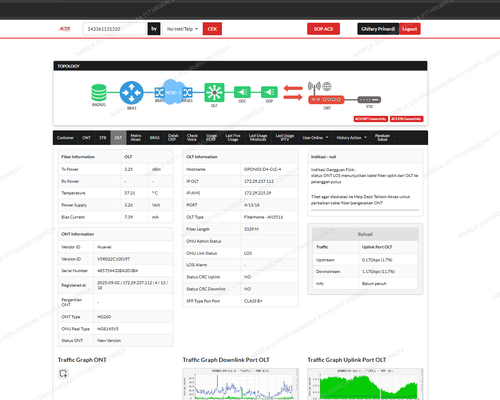Switch to the ONT tab
The height and width of the screenshot is (400, 500).
[x=86, y=138]
